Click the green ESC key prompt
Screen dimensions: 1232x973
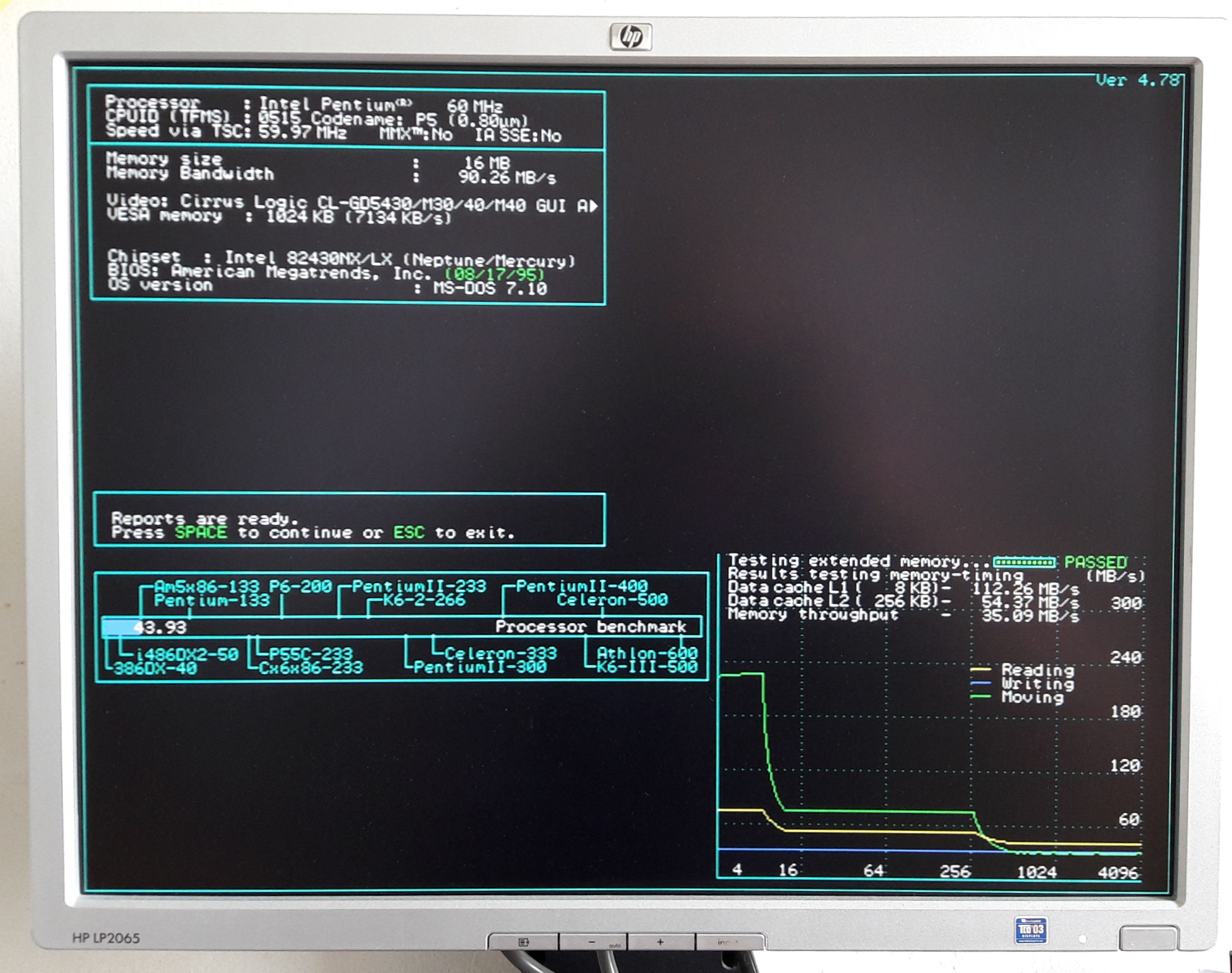(x=409, y=533)
